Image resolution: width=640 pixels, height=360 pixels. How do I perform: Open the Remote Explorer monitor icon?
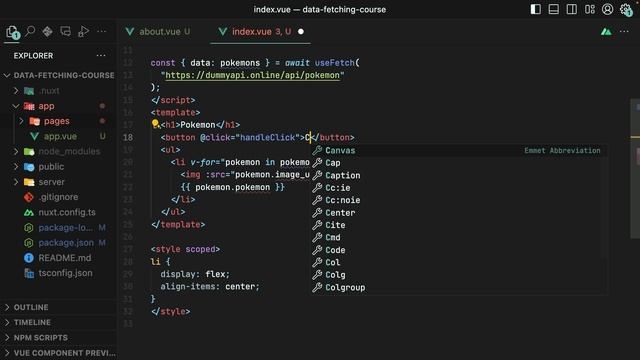[x=65, y=31]
